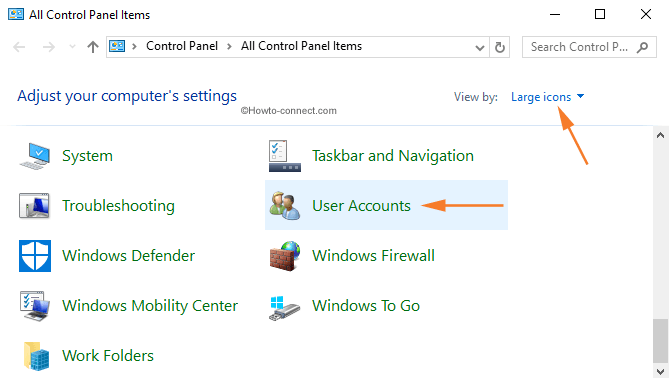
Task: Maximize the Control Panel window
Action: click(600, 14)
